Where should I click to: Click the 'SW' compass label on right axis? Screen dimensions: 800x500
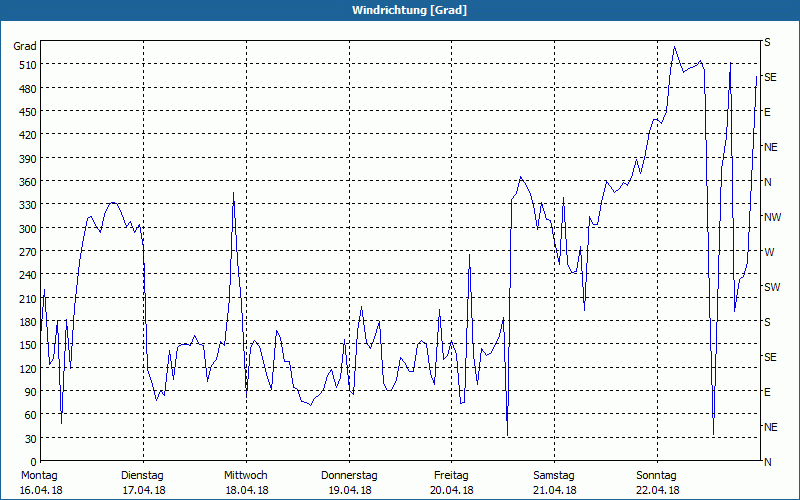coord(772,287)
